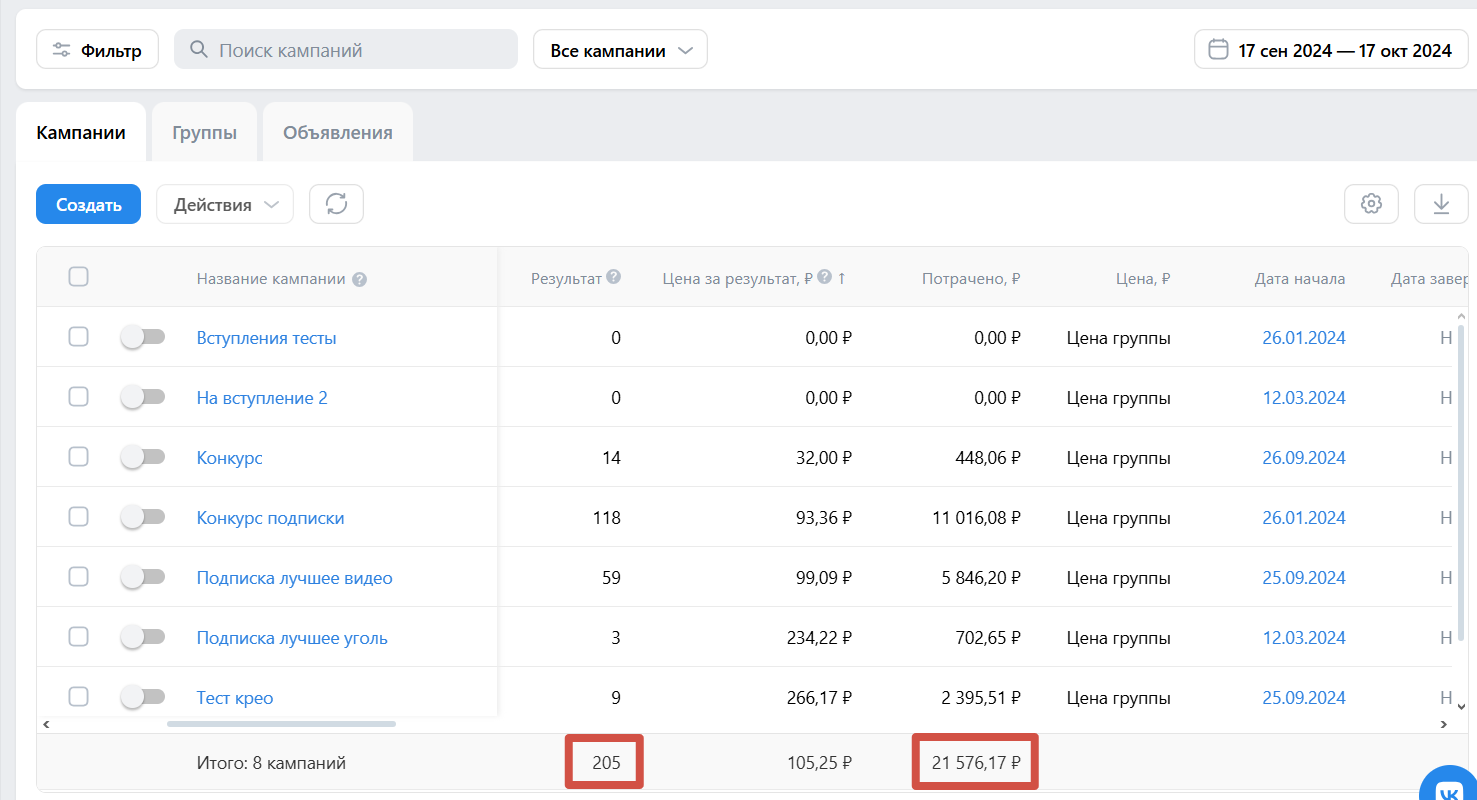Click the download statistics icon
Screen dimensions: 1477x800
1441,204
